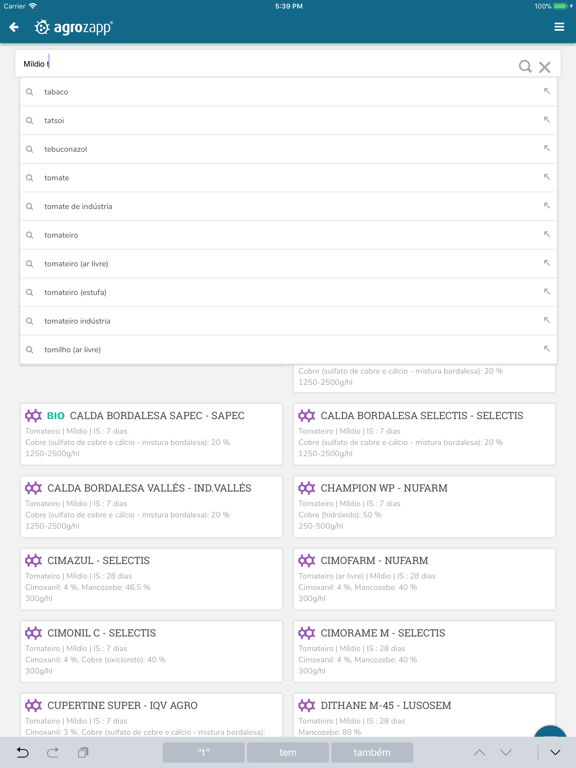Screen dimensions: 576x768
Task: Tap the blue floating action button
Action: point(550,731)
